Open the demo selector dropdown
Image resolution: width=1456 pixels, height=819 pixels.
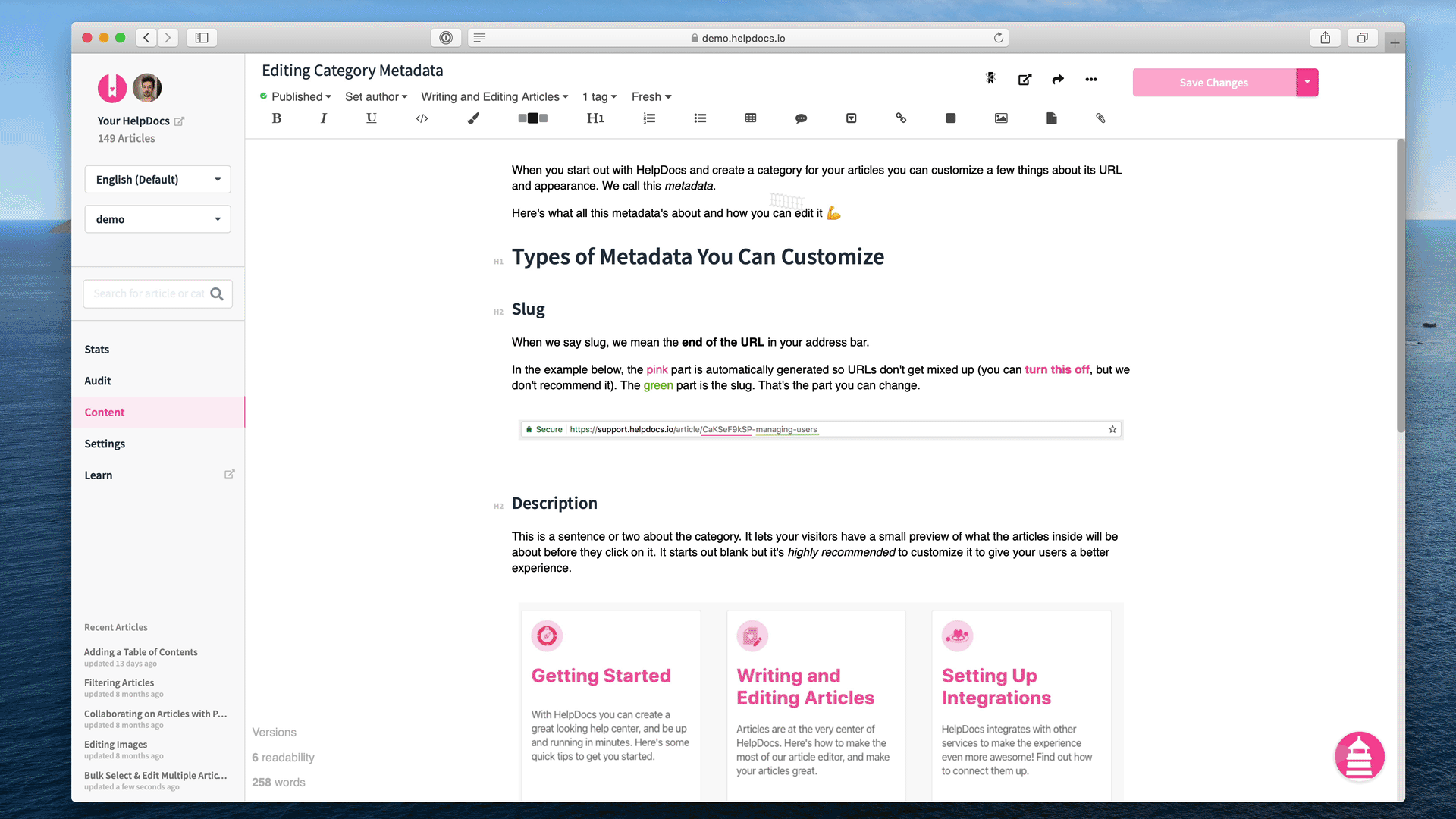(158, 219)
